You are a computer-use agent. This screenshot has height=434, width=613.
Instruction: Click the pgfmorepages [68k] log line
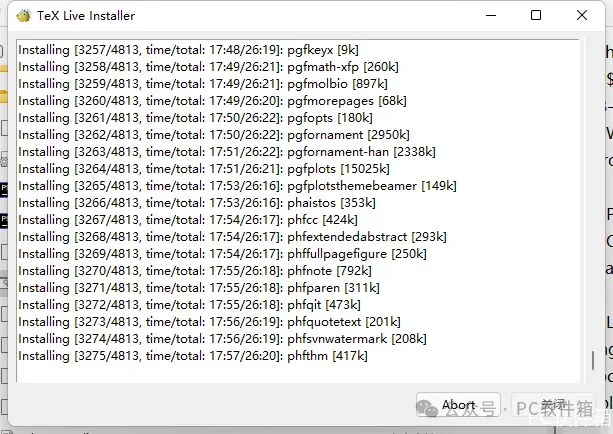tap(212, 101)
